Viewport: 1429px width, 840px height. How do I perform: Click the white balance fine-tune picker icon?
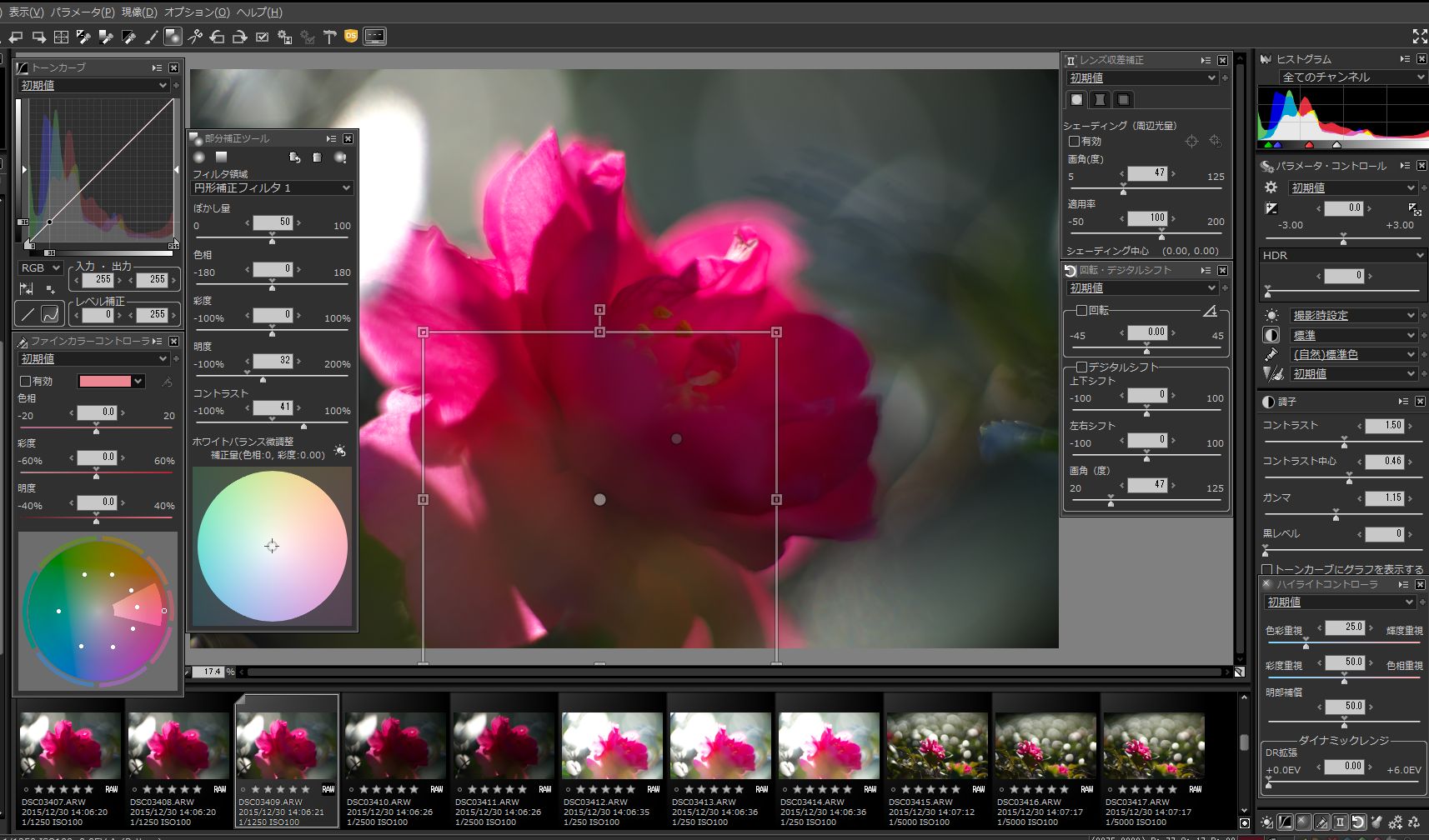click(339, 451)
